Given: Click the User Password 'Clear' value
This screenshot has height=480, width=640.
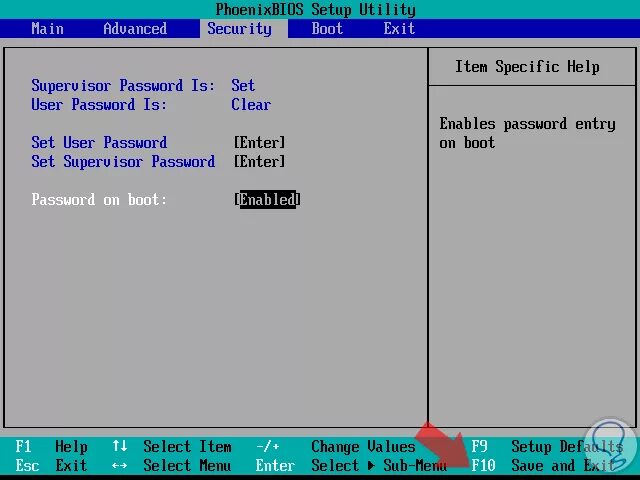Looking at the screenshot, I should 251,104.
